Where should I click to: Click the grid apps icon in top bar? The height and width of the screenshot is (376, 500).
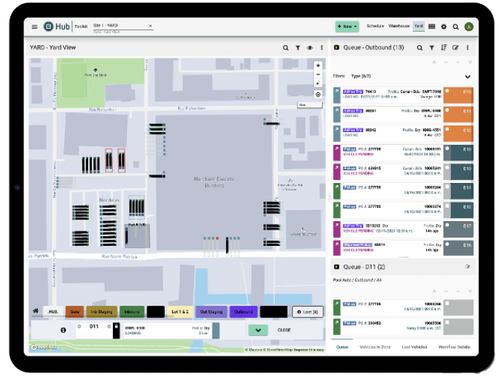(432, 26)
